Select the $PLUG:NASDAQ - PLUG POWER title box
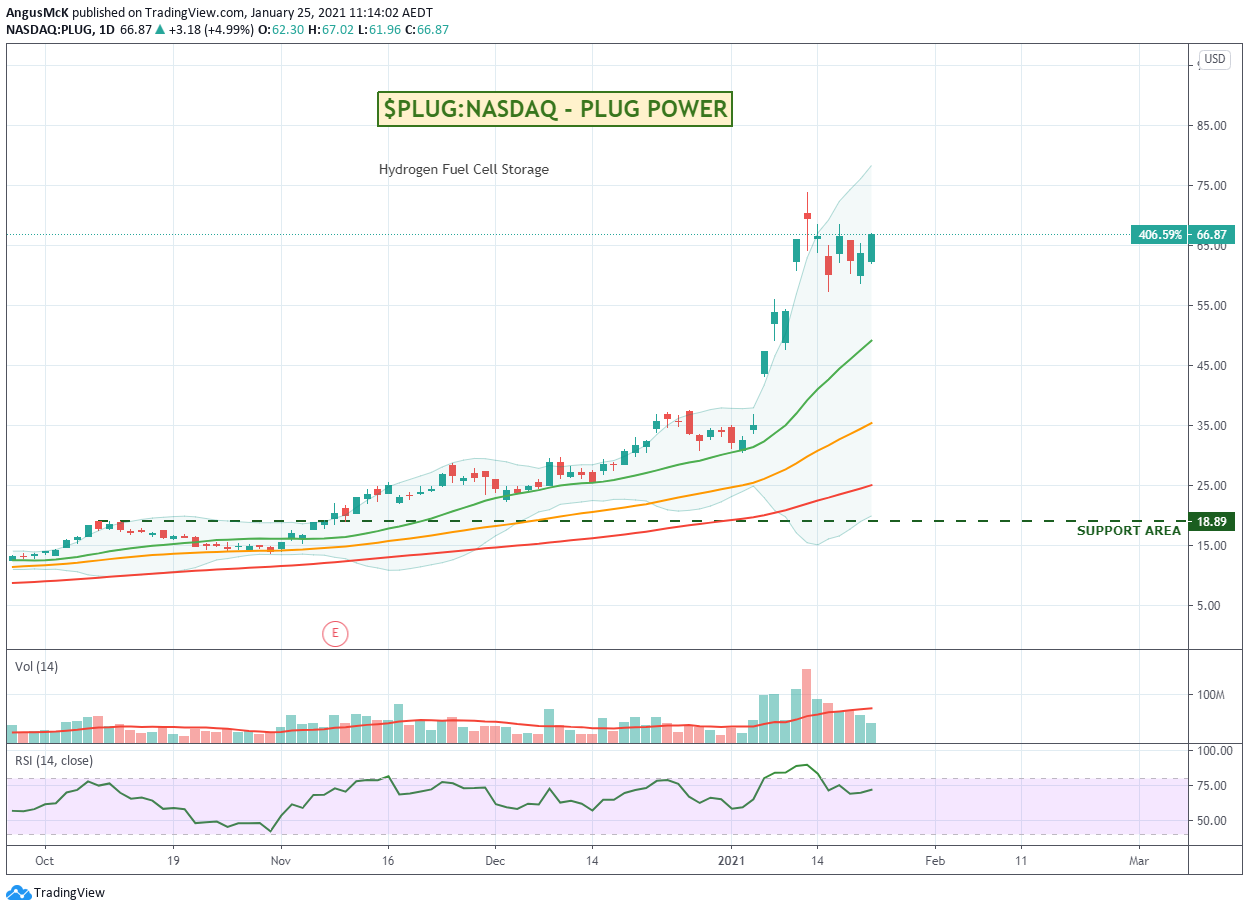Image resolution: width=1249 pixels, height=911 pixels. (x=555, y=109)
